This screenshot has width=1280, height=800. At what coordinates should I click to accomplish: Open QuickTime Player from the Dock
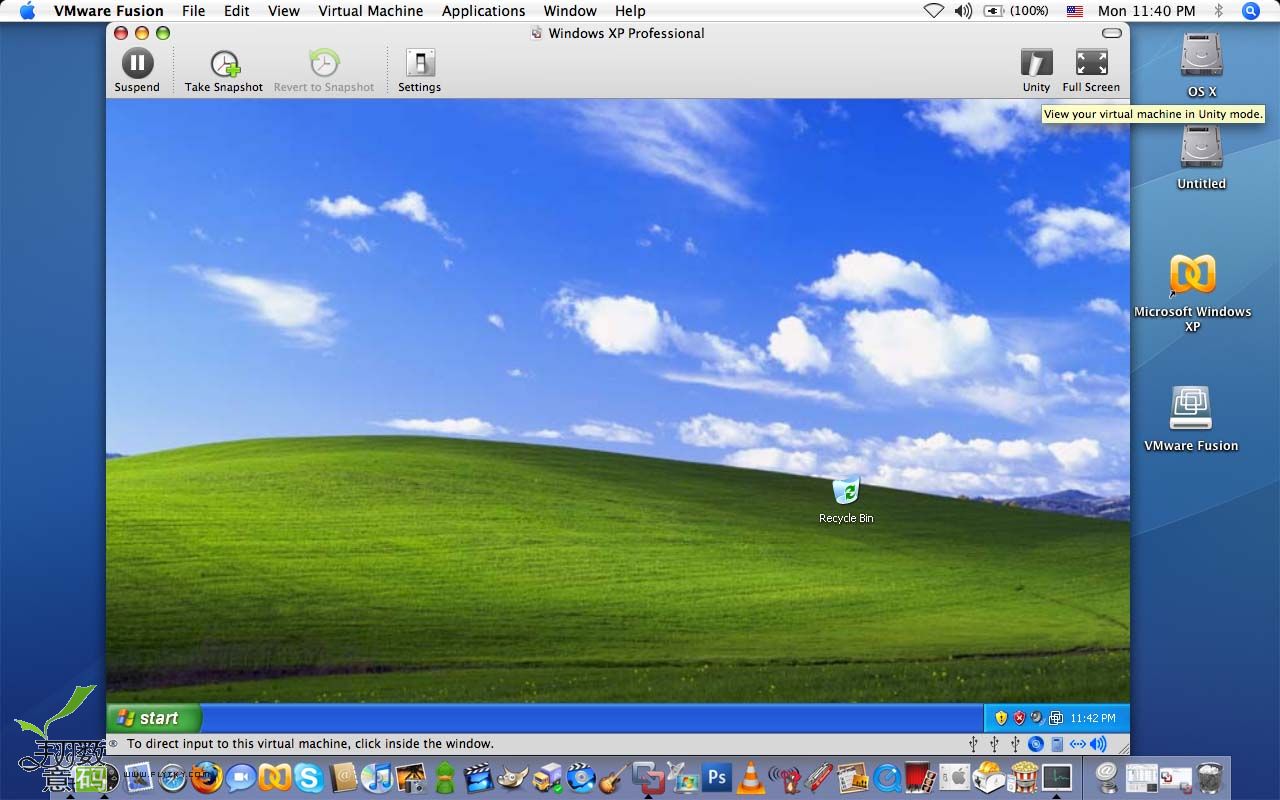pyautogui.click(x=887, y=777)
